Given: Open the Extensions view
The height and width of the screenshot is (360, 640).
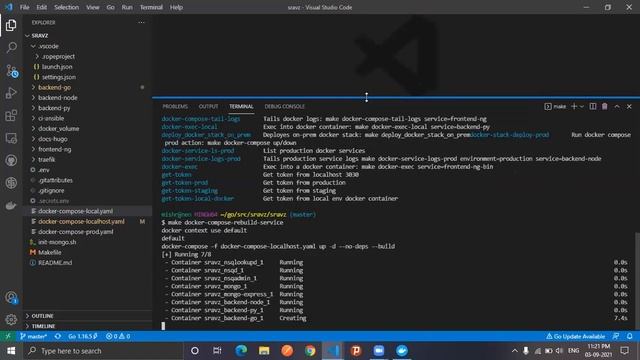Looking at the screenshot, I should [x=11, y=116].
